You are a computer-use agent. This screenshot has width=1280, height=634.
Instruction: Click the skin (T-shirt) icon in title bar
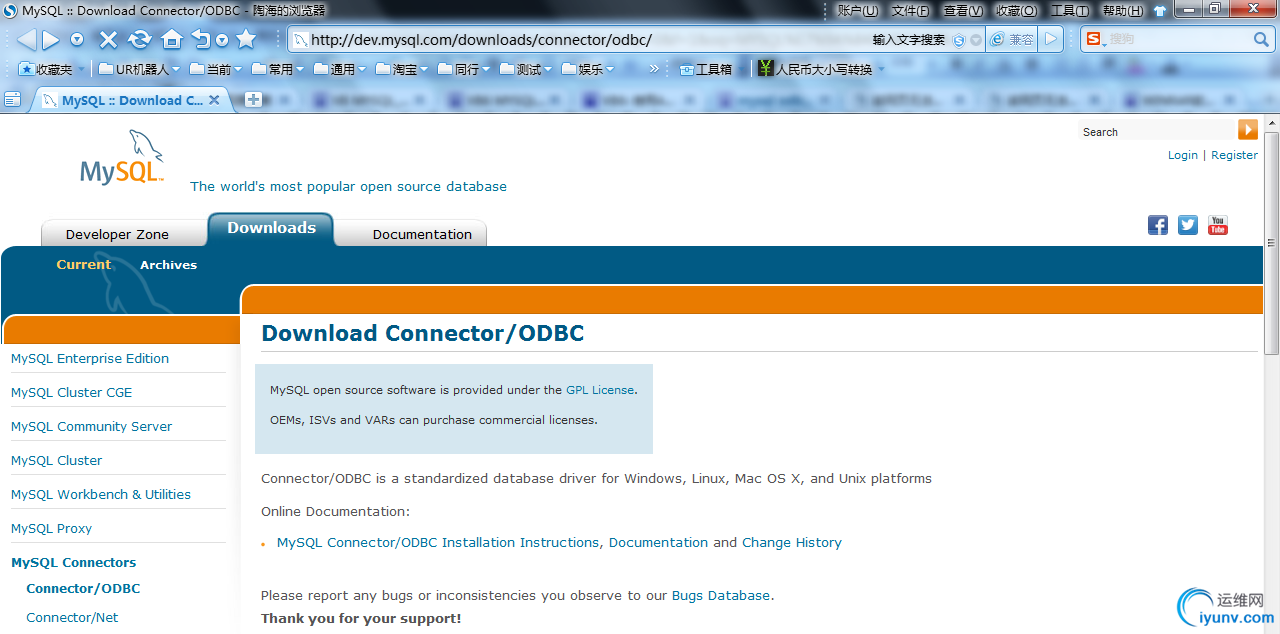(1160, 11)
